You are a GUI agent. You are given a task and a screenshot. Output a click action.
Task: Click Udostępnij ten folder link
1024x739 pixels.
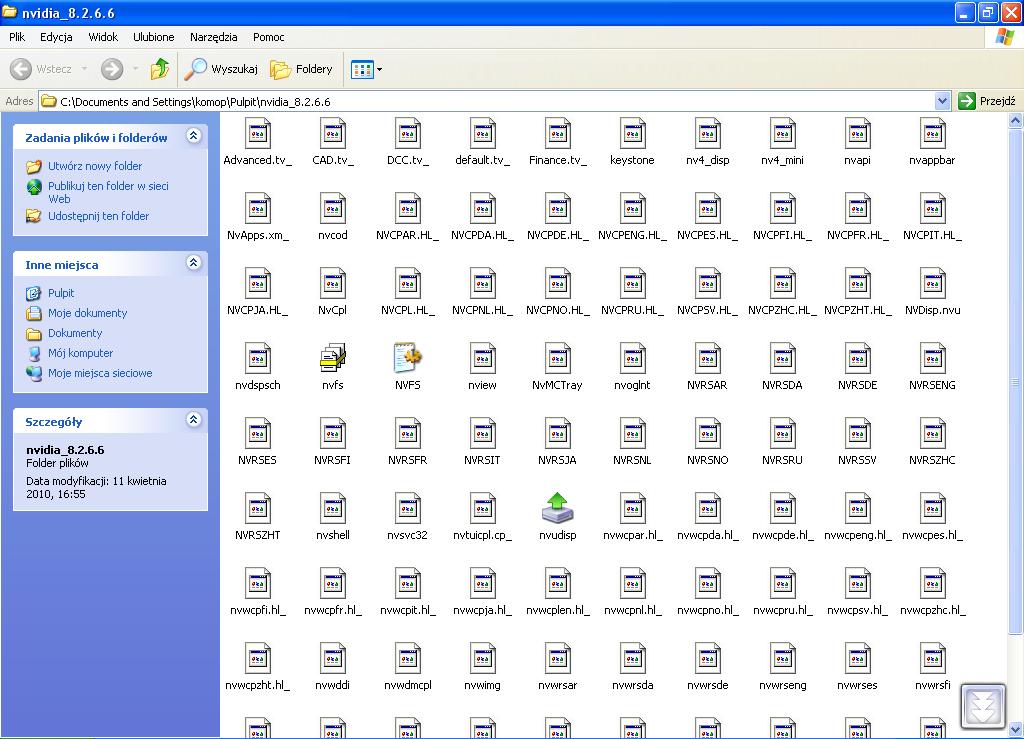click(x=98, y=216)
